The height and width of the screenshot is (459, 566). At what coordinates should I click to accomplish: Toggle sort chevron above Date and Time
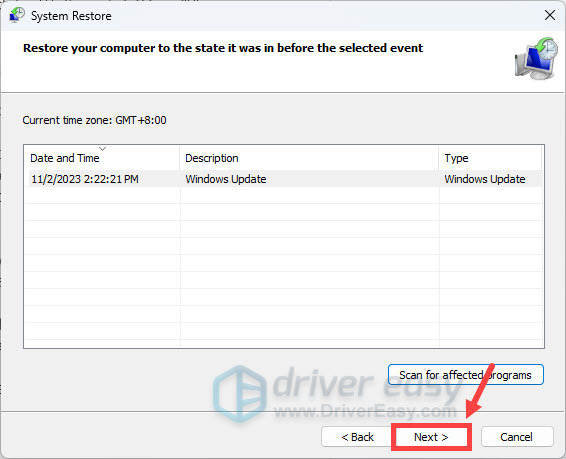click(103, 148)
